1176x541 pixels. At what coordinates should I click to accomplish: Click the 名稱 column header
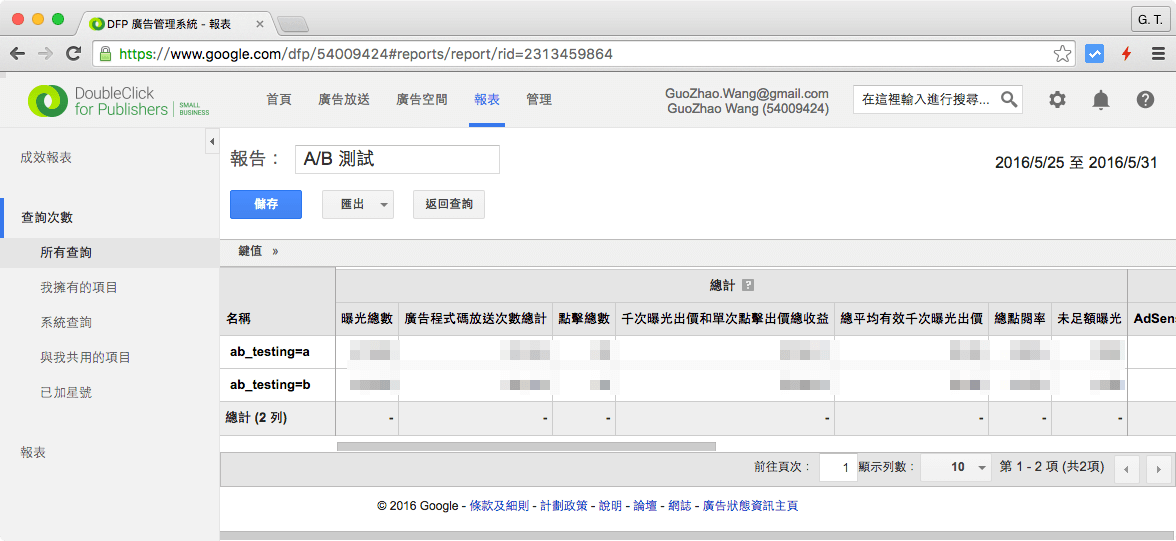click(x=238, y=318)
